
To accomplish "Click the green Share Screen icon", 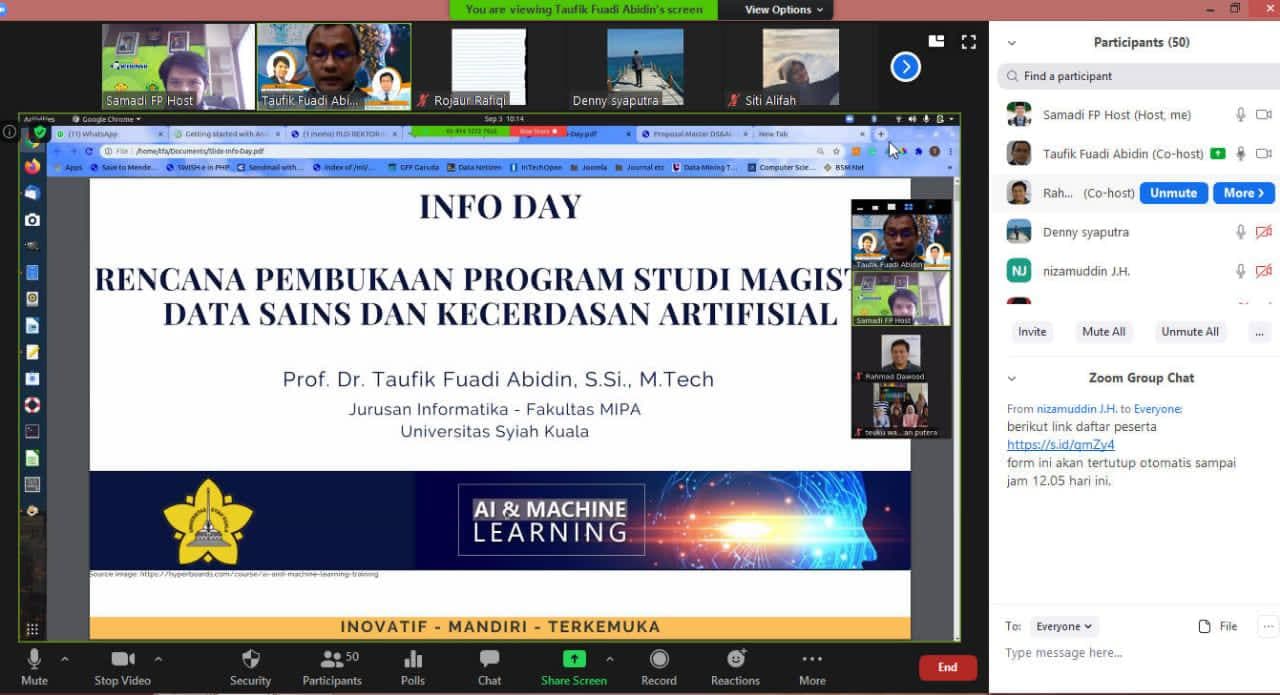I will pos(574,659).
